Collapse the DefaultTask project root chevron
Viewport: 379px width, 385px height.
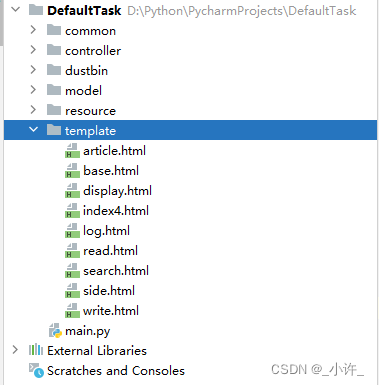click(15, 10)
